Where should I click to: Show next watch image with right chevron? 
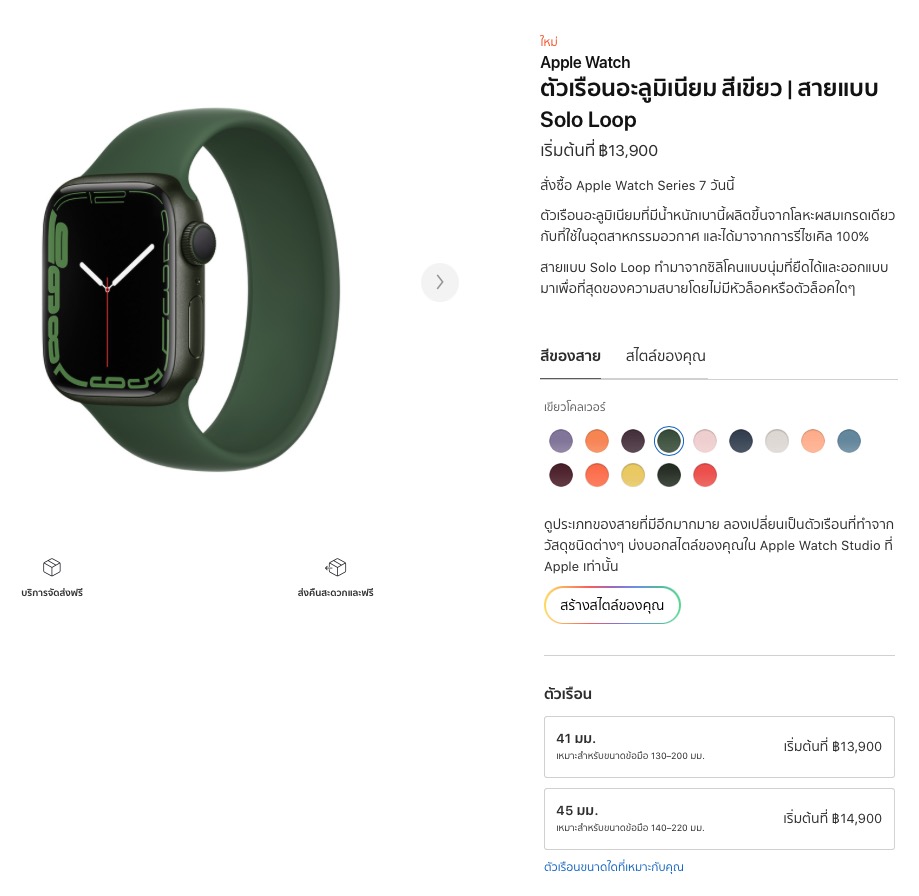click(440, 282)
